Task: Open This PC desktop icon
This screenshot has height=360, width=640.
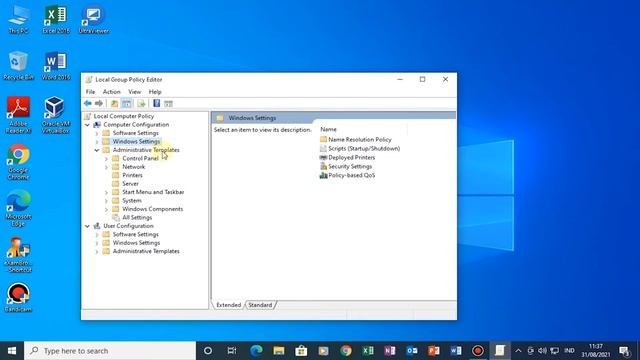Action: (18, 20)
